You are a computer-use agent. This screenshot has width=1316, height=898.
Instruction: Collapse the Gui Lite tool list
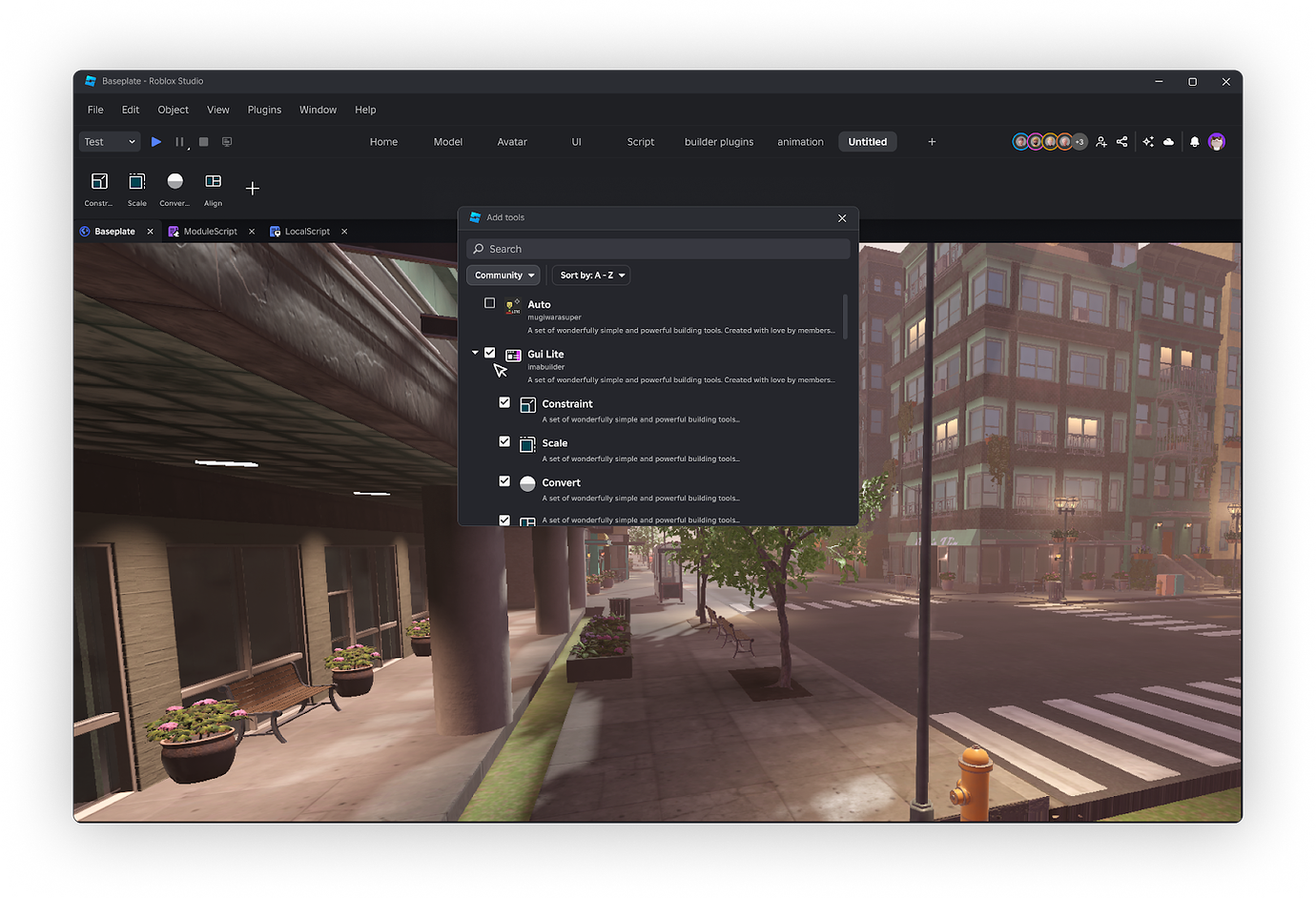[475, 352]
